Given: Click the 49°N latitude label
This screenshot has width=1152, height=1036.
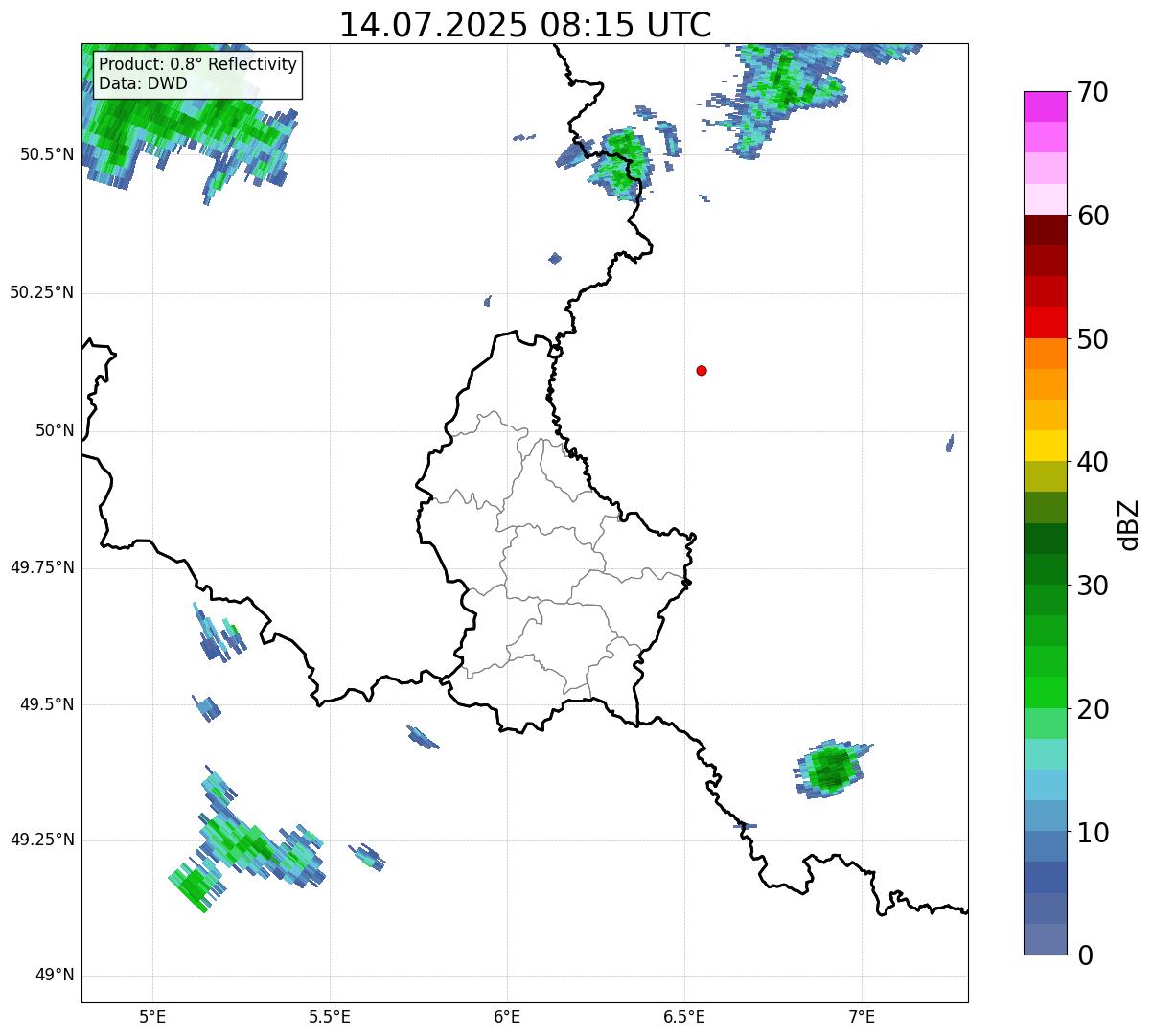Looking at the screenshot, I should click(x=55, y=976).
